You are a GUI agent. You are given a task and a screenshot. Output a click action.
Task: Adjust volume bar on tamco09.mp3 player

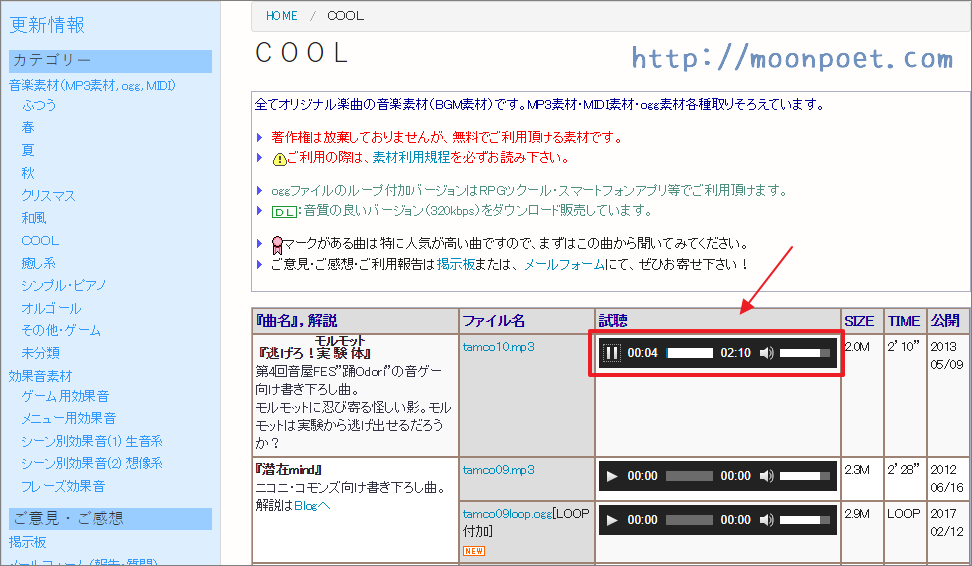coord(805,476)
